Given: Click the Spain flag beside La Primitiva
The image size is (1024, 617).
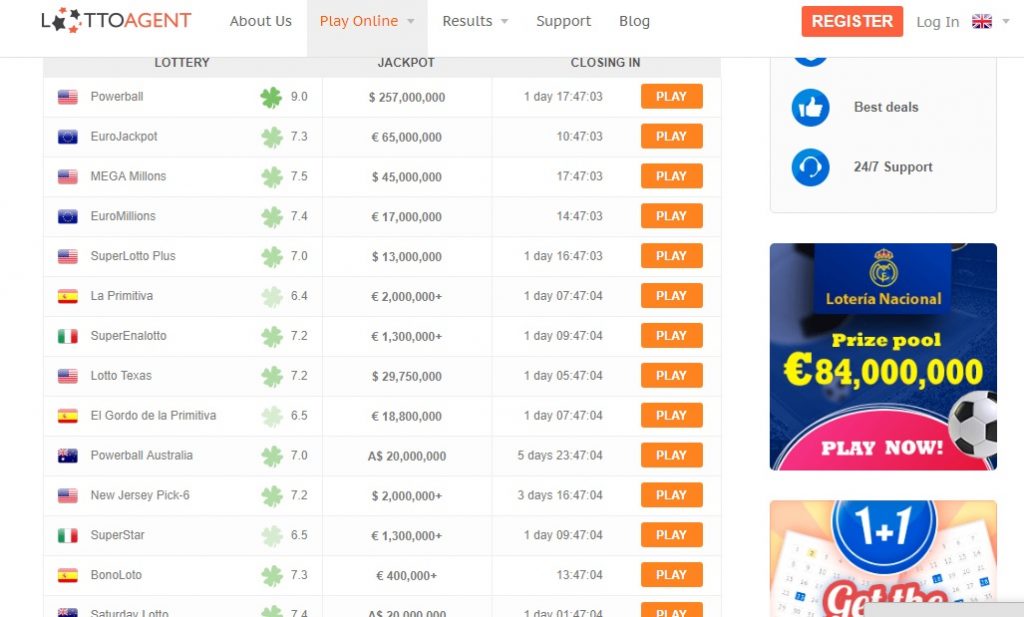Looking at the screenshot, I should click(67, 296).
